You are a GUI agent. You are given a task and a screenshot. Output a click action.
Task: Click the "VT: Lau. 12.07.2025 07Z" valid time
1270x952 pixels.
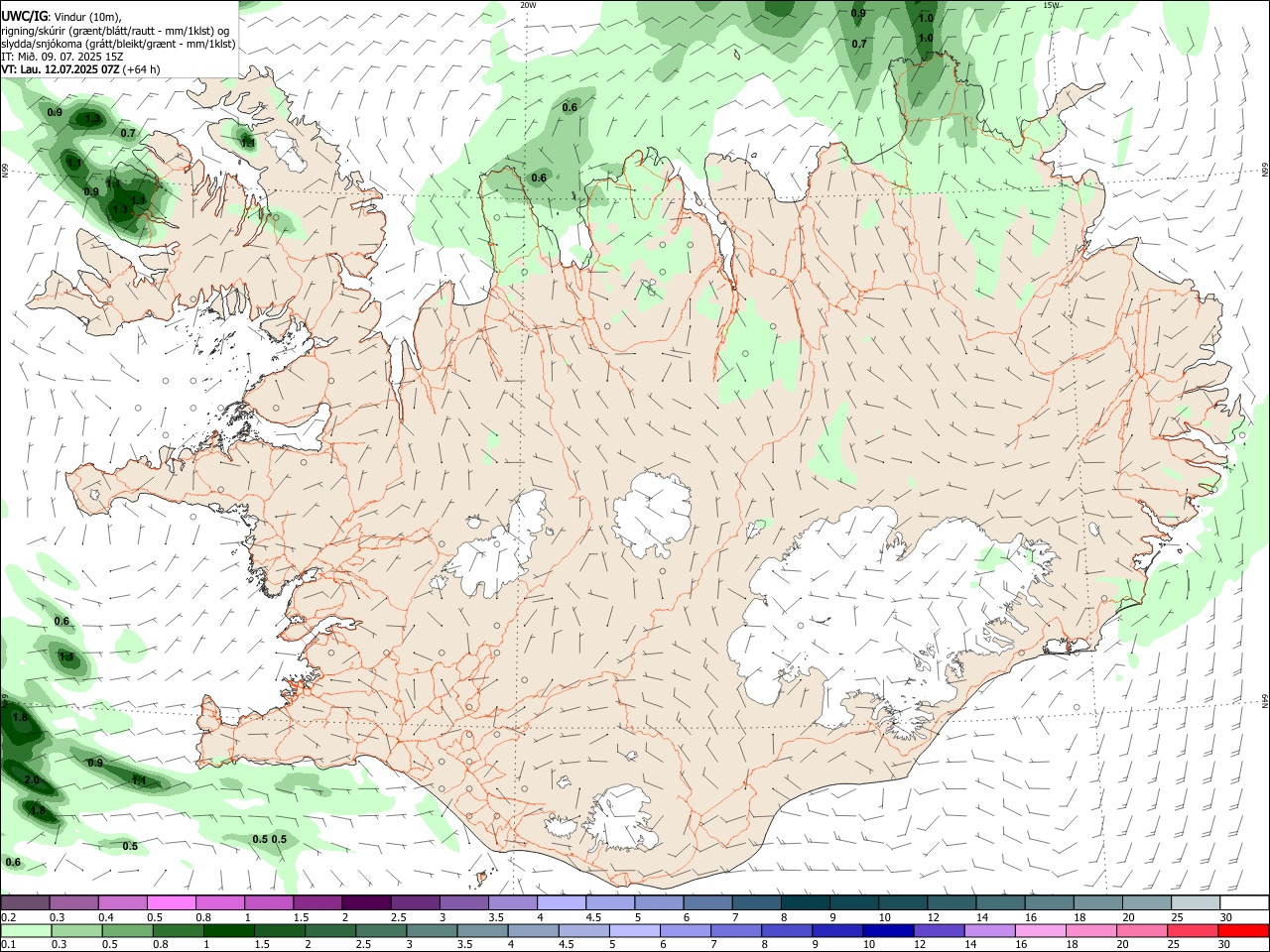[x=62, y=69]
